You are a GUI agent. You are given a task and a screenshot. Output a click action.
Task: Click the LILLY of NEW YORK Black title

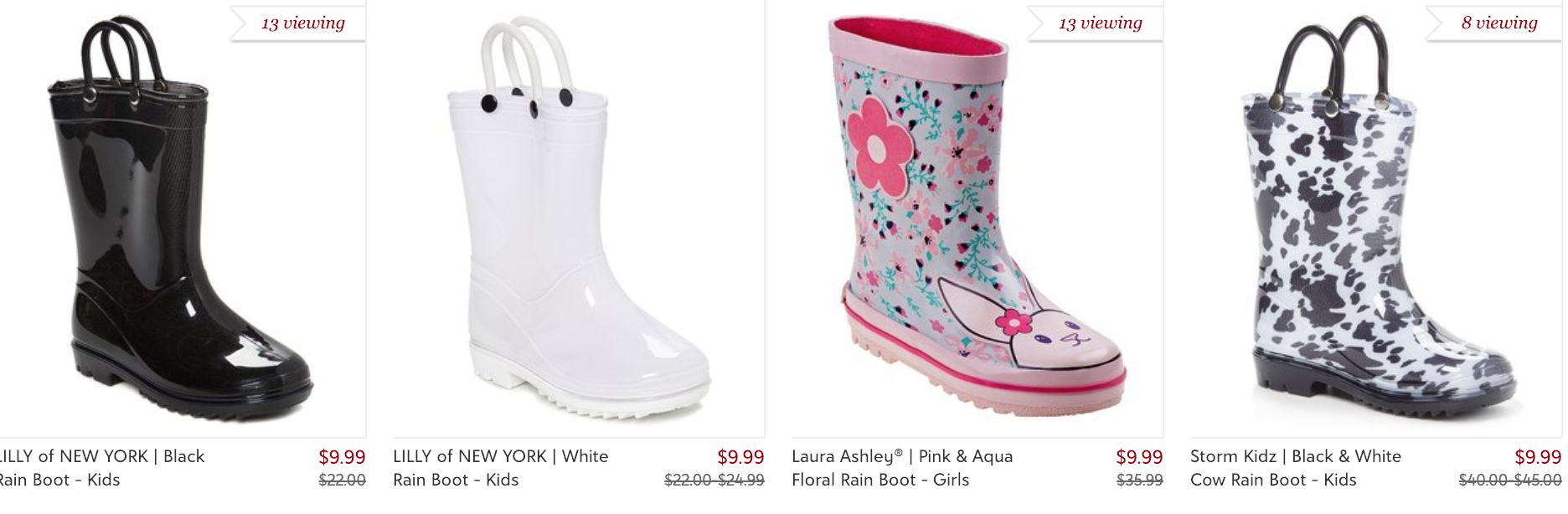pyautogui.click(x=101, y=457)
